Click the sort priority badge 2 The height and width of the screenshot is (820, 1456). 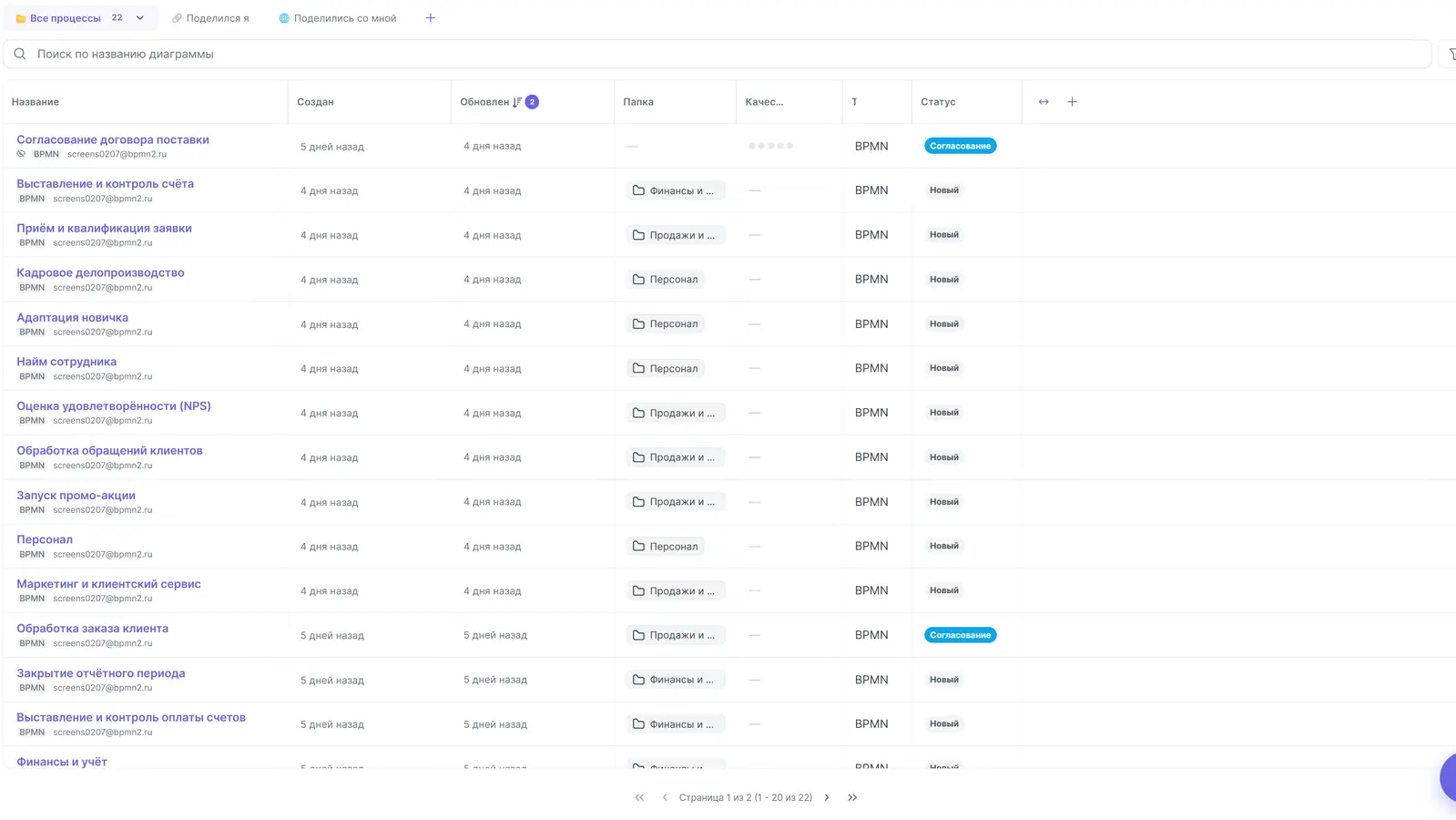point(533,102)
